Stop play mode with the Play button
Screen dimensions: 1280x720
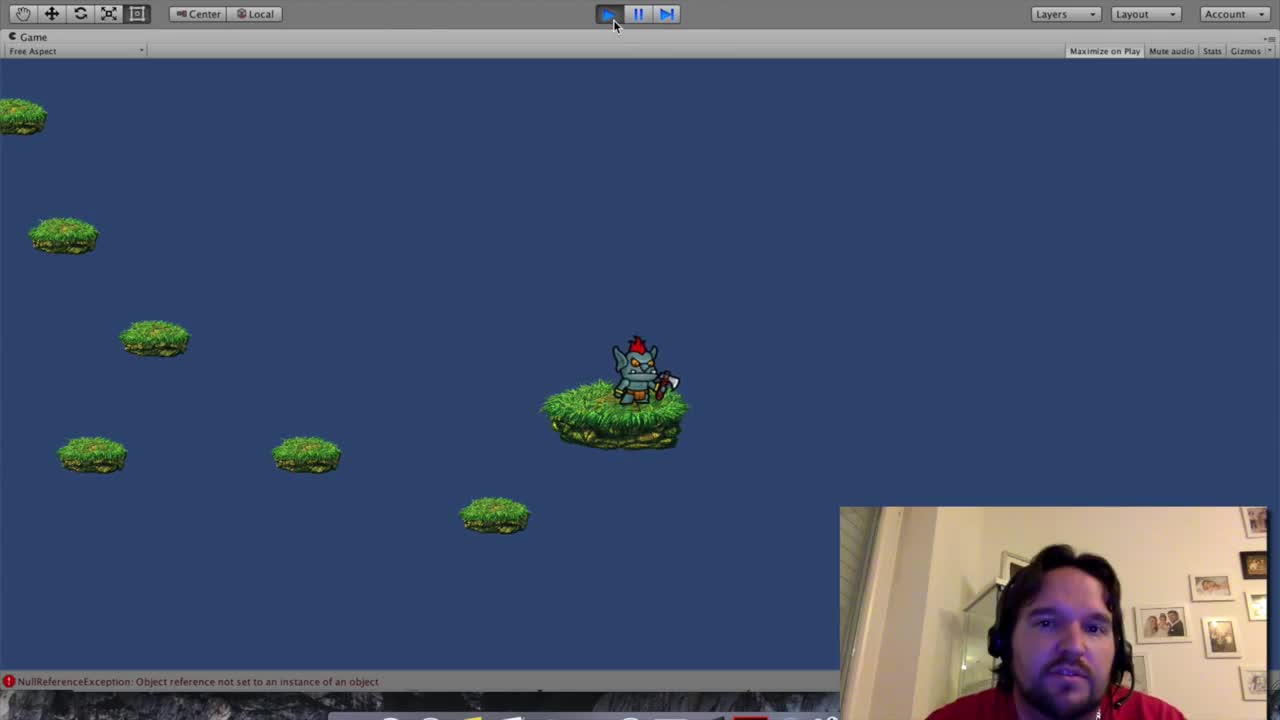tap(609, 14)
